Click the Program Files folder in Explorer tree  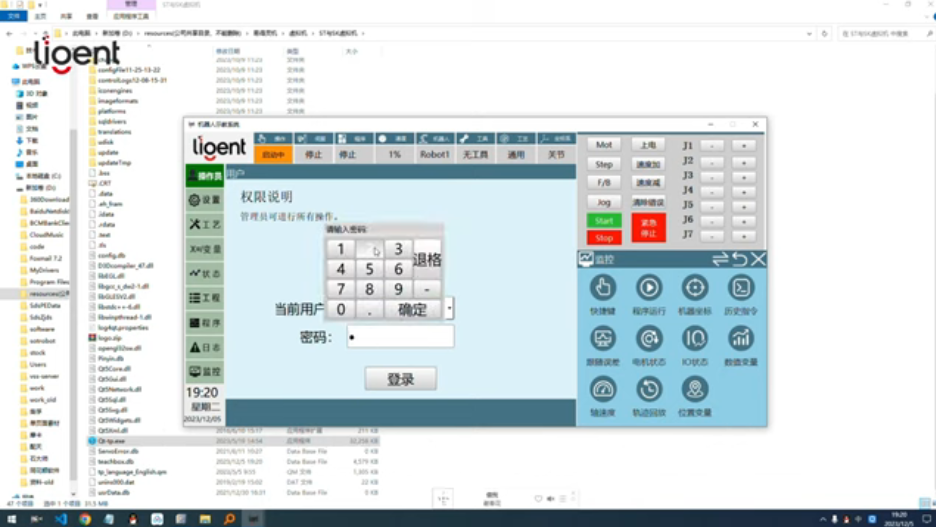point(50,282)
